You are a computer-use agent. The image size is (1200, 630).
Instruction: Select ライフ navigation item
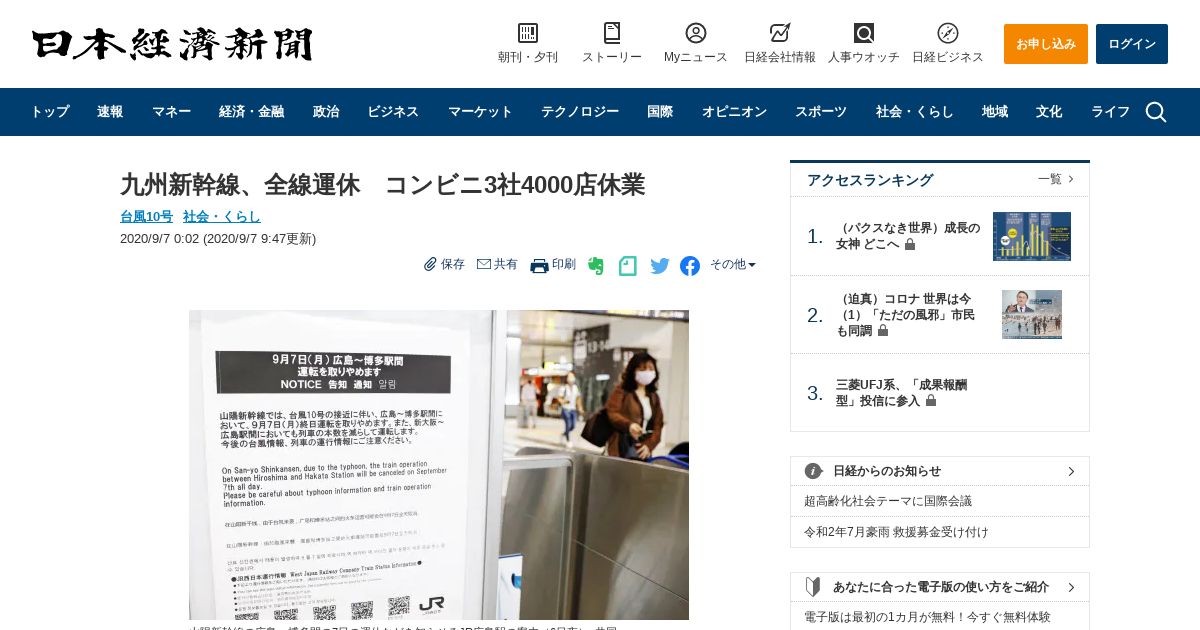[x=1110, y=112]
